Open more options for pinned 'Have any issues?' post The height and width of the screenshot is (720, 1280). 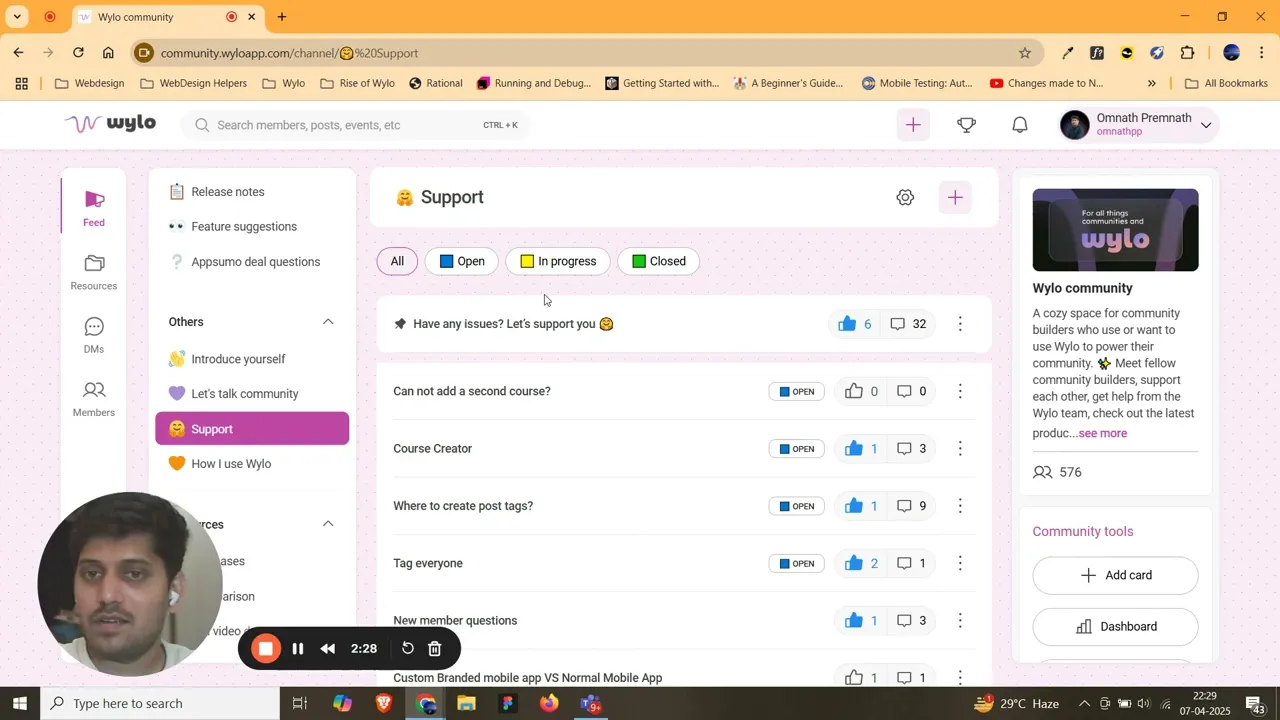point(960,324)
